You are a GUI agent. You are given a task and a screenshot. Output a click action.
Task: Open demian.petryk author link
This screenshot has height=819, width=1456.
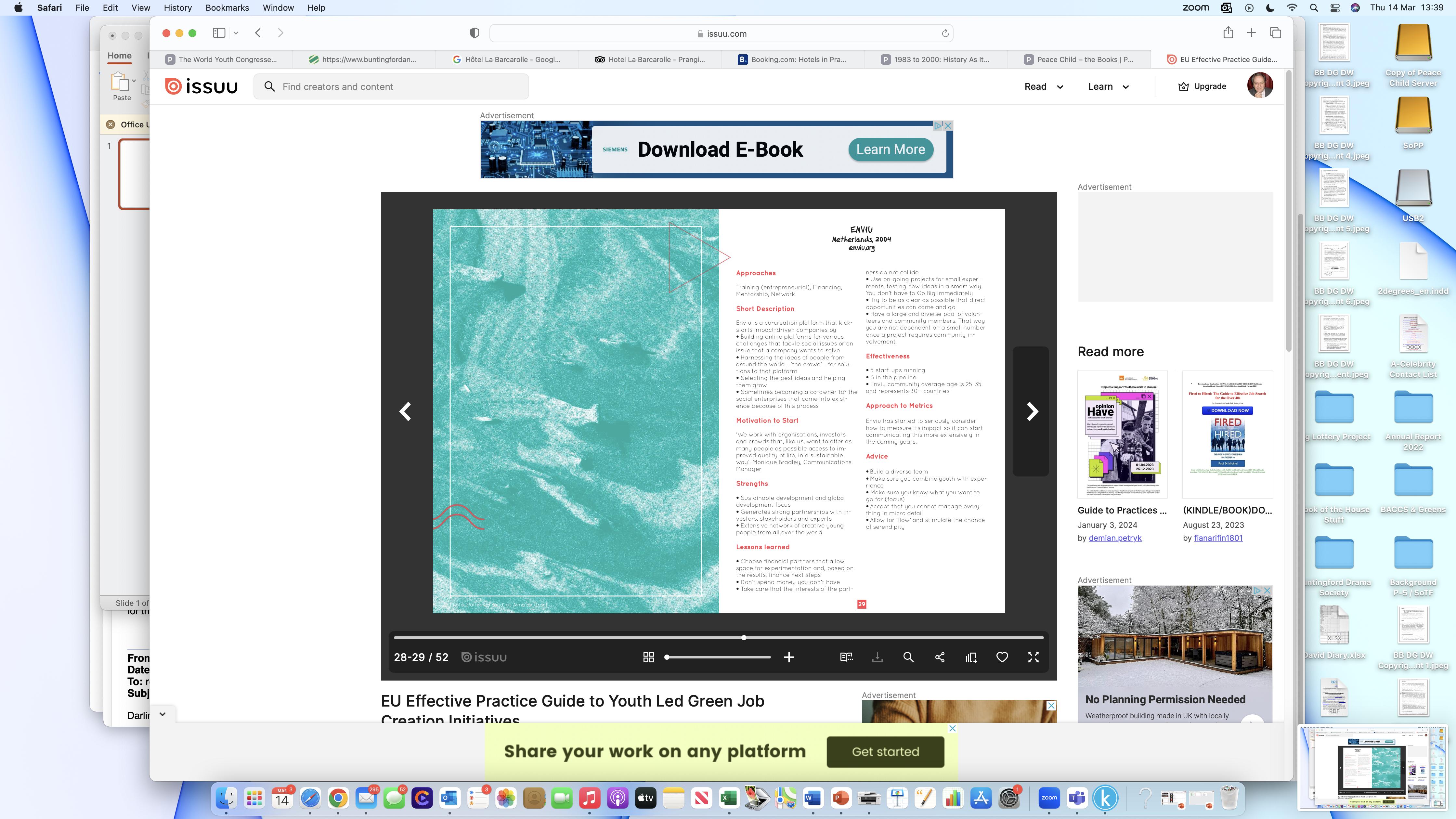coord(1115,538)
